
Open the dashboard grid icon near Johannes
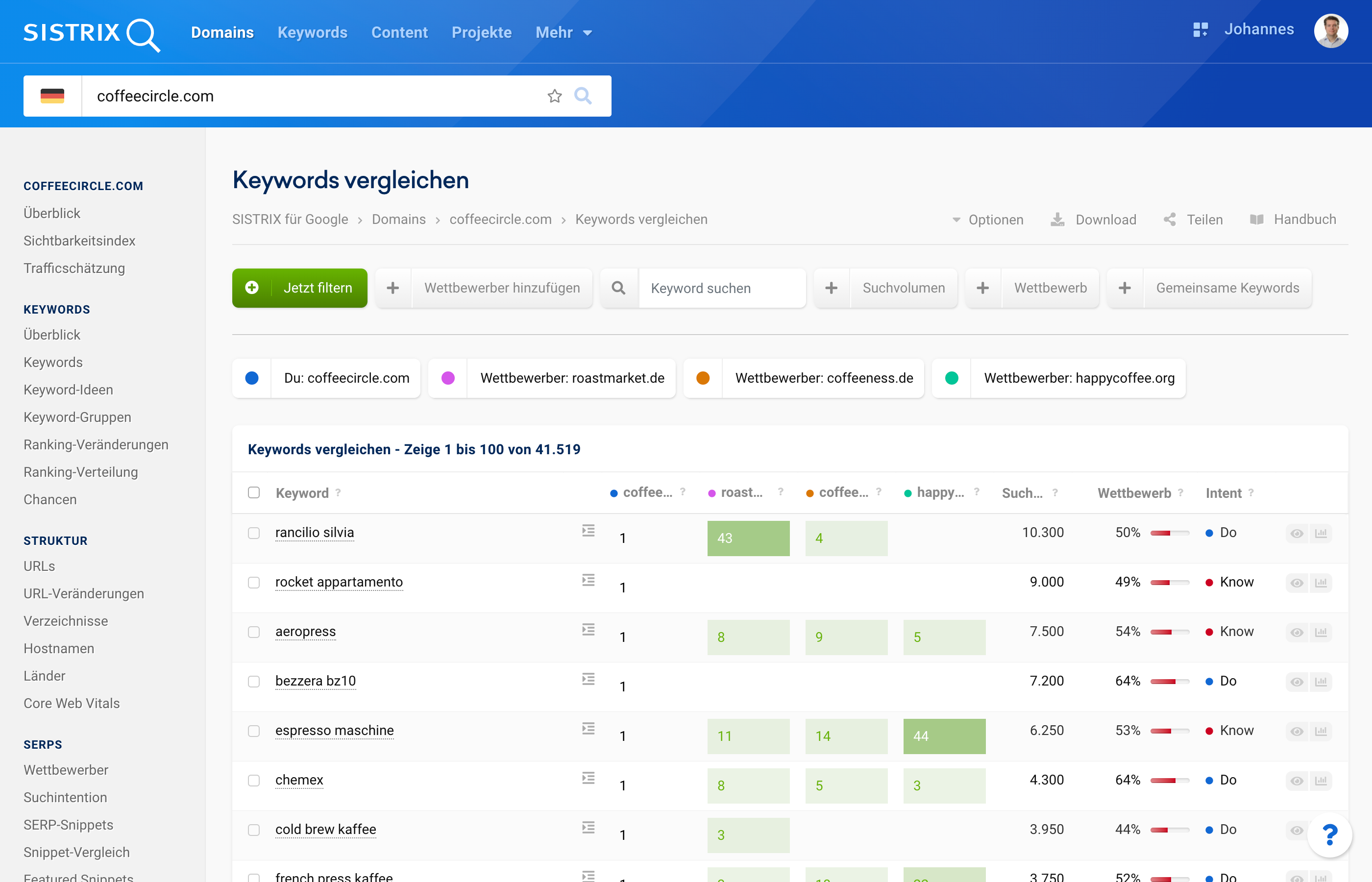[1200, 30]
